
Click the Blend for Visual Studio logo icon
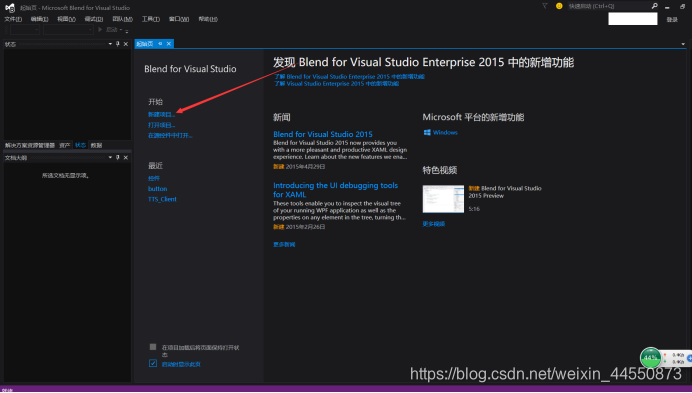click(10, 8)
